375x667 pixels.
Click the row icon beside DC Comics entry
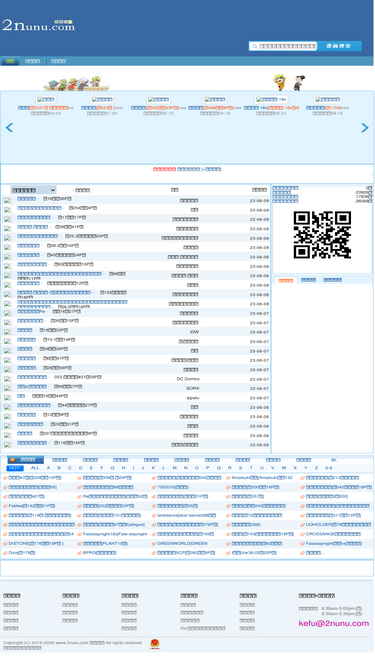tap(7, 379)
